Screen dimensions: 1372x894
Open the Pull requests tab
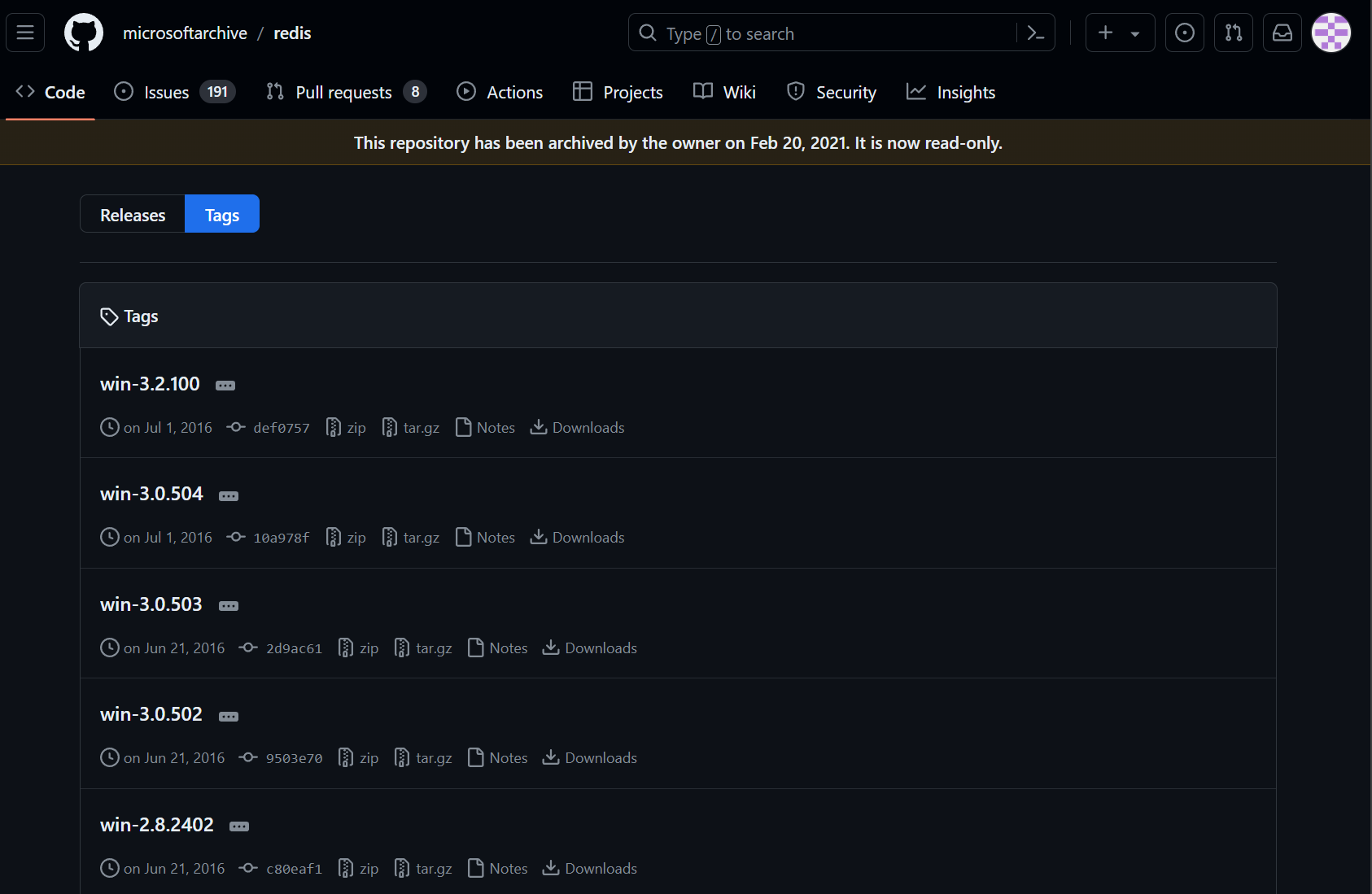click(x=347, y=92)
